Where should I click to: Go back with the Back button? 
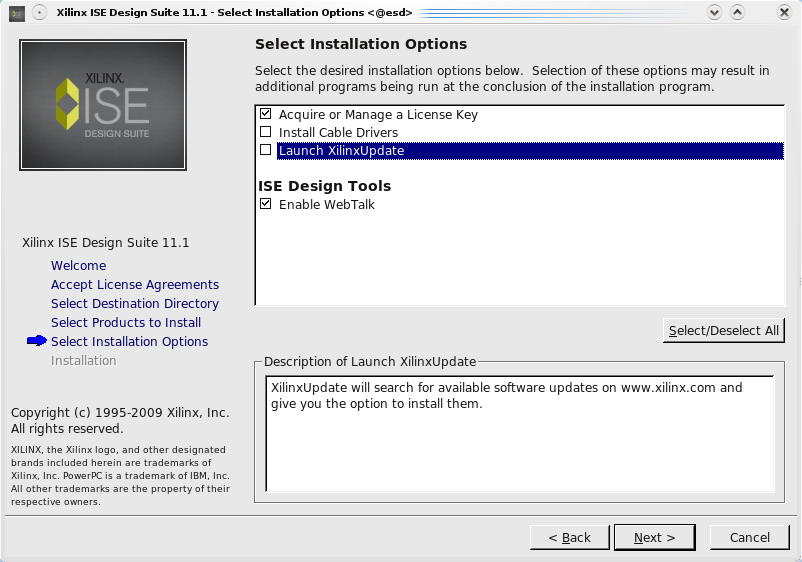click(569, 537)
